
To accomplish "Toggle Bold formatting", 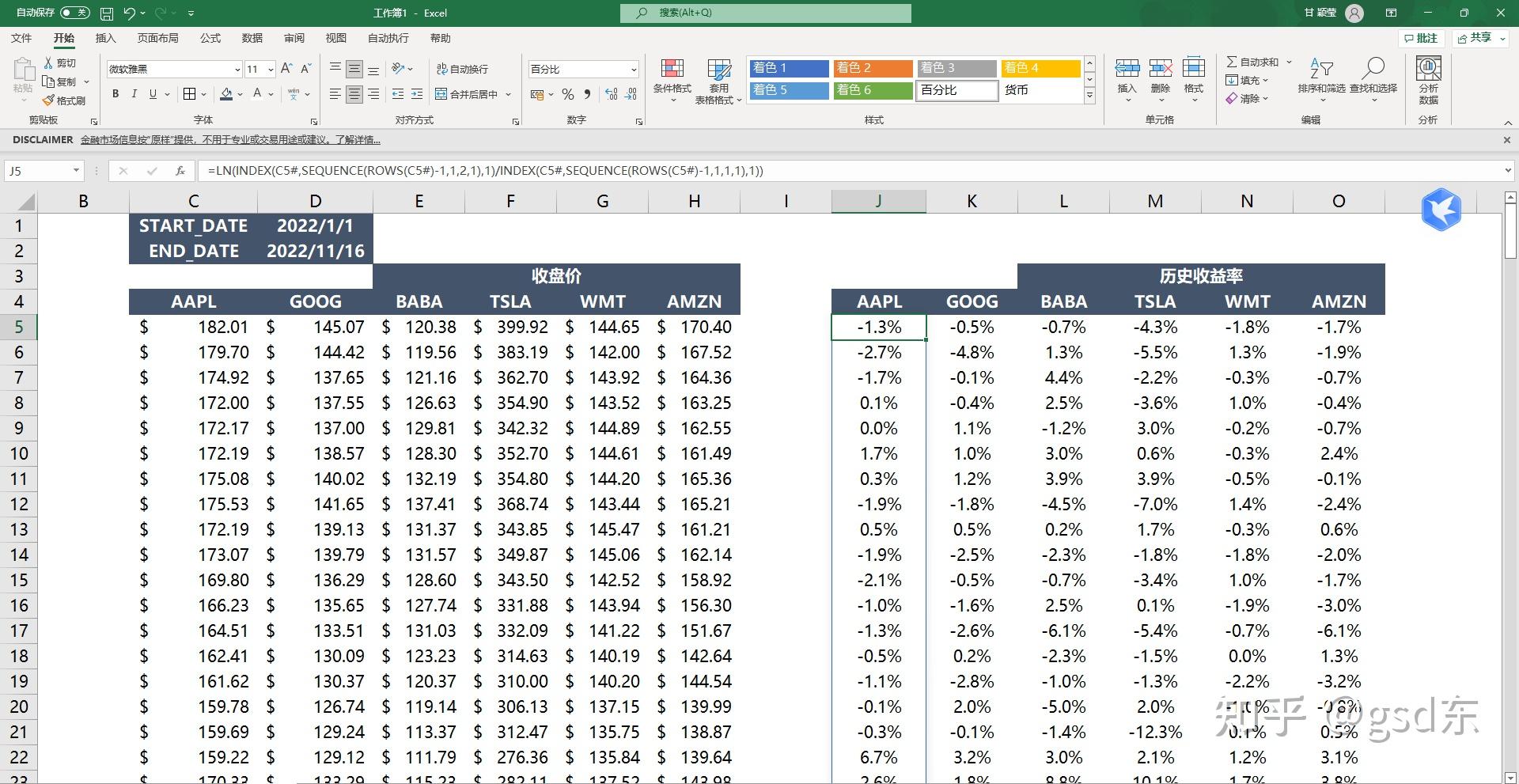I will [116, 94].
